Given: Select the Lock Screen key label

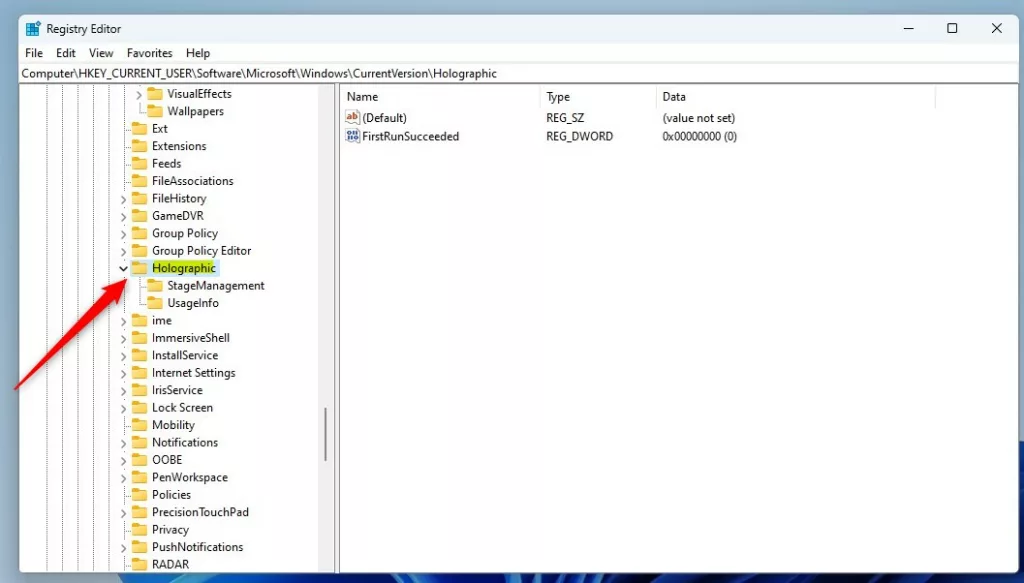Looking at the screenshot, I should pyautogui.click(x=182, y=407).
